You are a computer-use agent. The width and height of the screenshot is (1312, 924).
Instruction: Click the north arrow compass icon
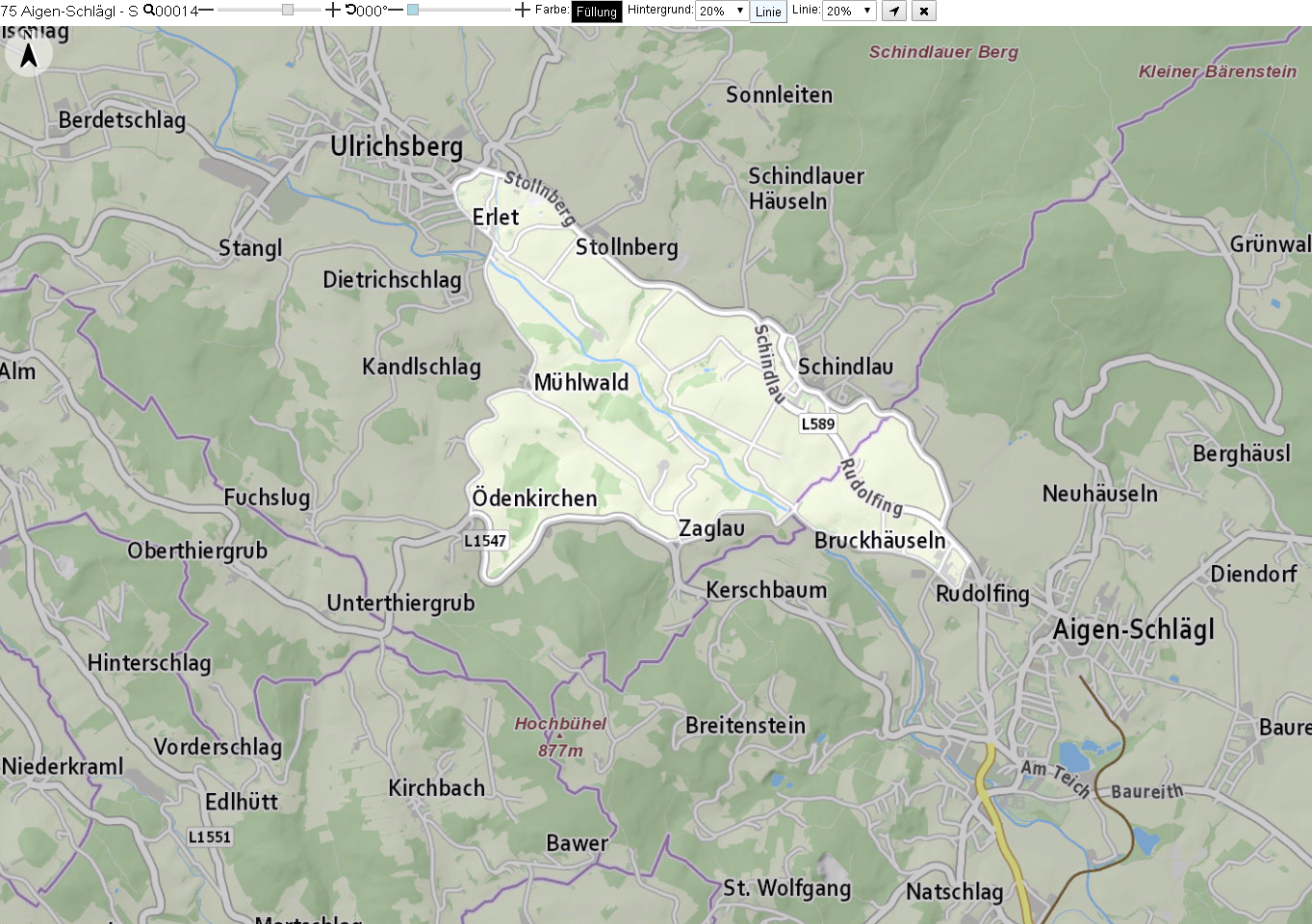(29, 54)
